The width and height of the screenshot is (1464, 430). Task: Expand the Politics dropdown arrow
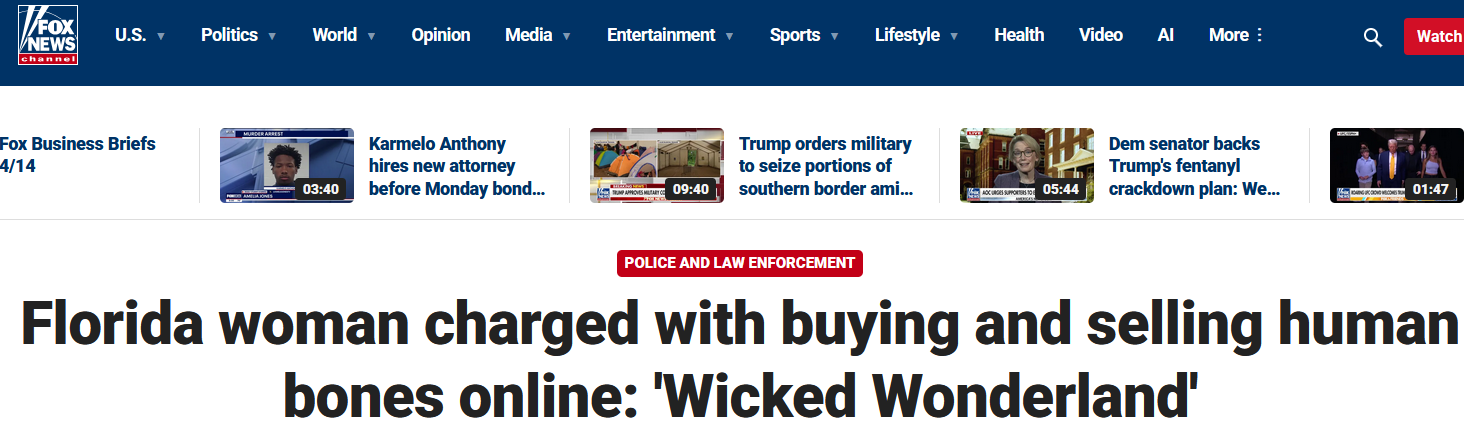(273, 36)
